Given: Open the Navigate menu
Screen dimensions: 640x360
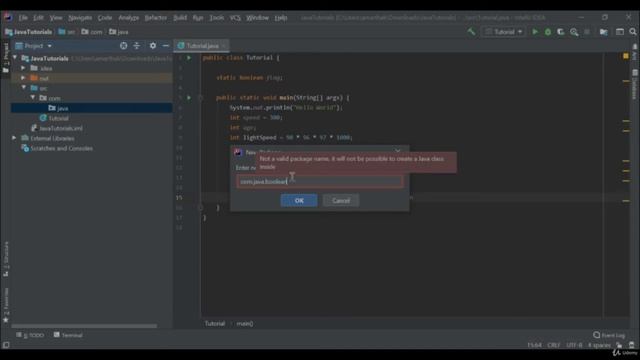Looking at the screenshot, I should [80, 18].
